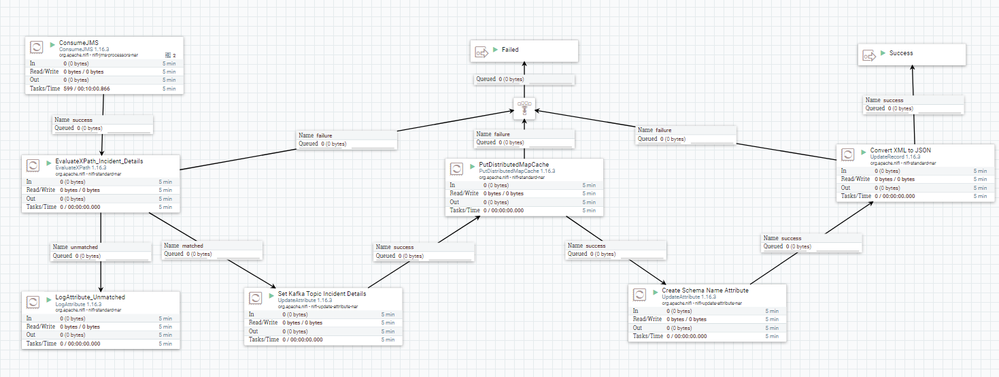999x377 pixels.
Task: Click the Set Kafka Topic Incident Details icon
Action: (255, 298)
